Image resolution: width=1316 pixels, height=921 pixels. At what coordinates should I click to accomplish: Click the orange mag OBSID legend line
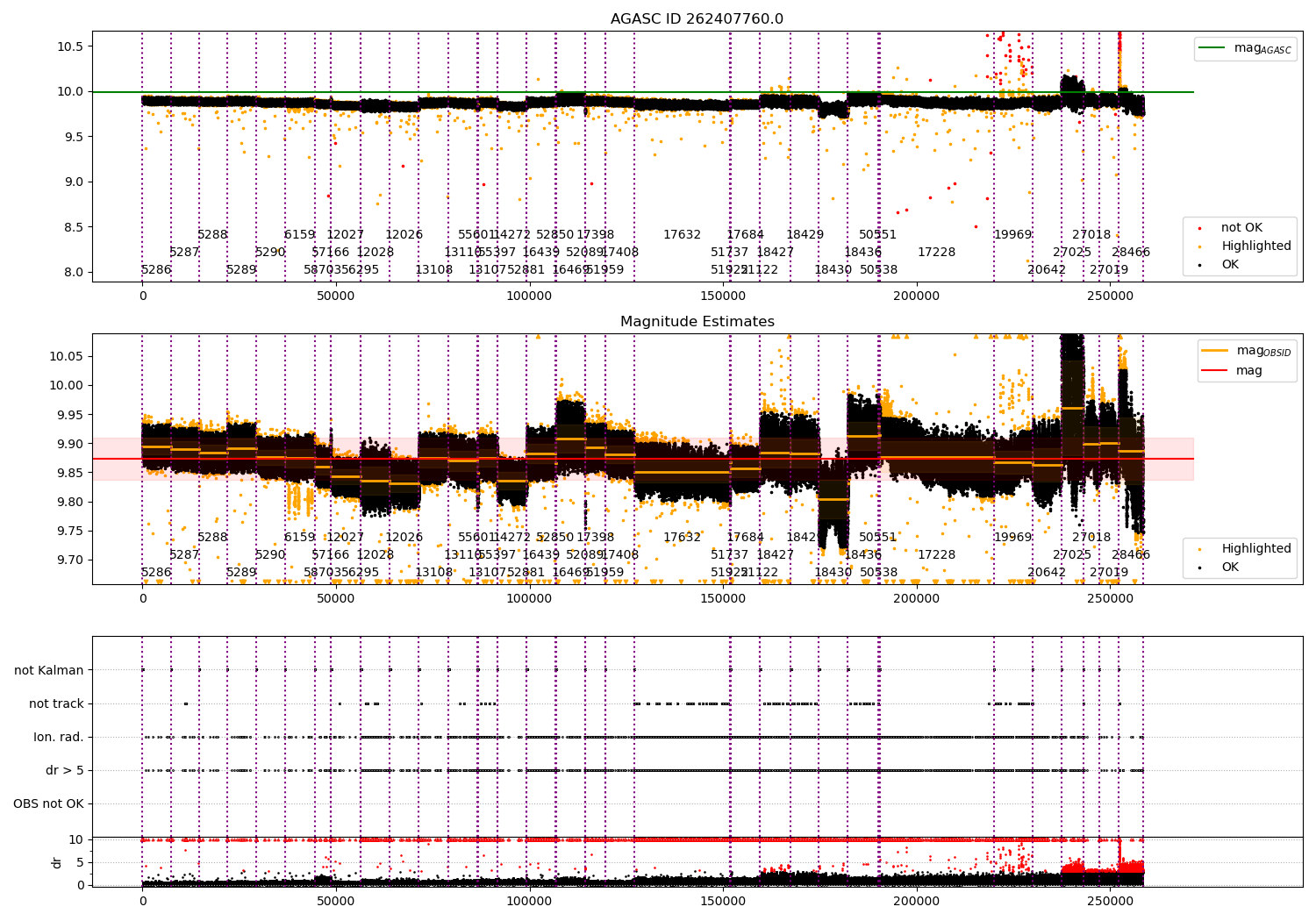(1215, 351)
